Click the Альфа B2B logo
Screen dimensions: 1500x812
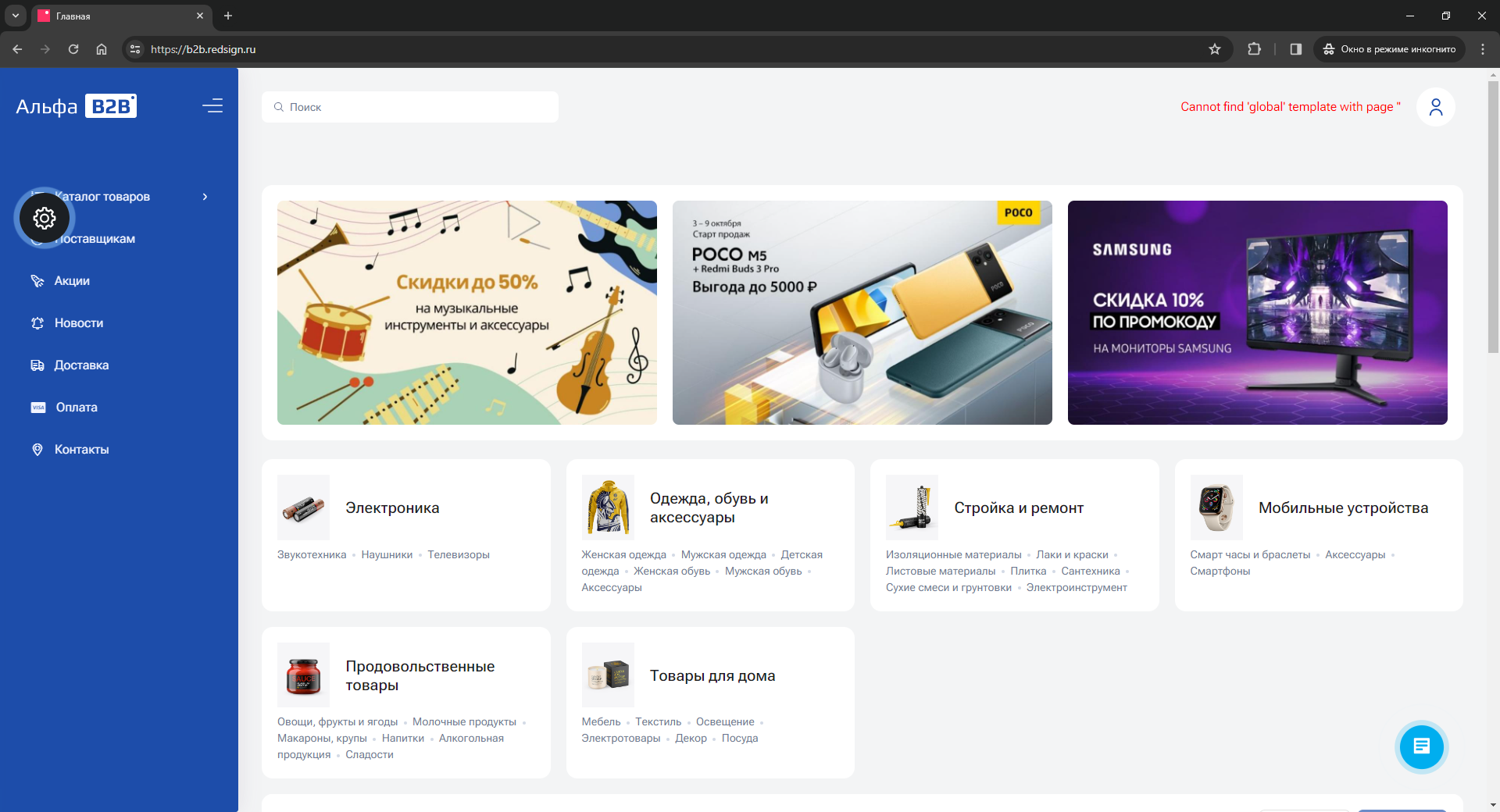coord(77,106)
